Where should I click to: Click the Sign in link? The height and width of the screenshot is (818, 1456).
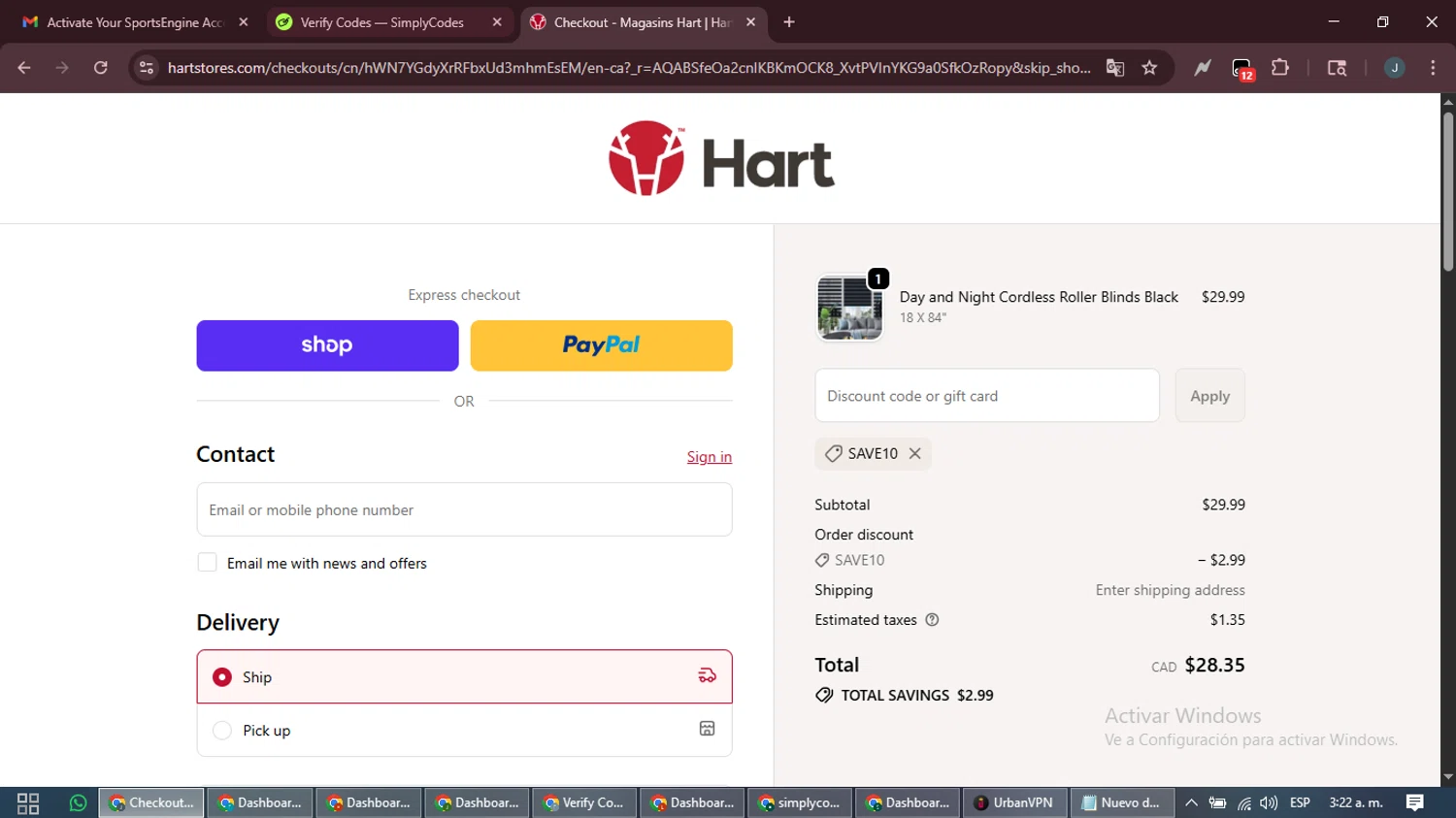pyautogui.click(x=710, y=457)
